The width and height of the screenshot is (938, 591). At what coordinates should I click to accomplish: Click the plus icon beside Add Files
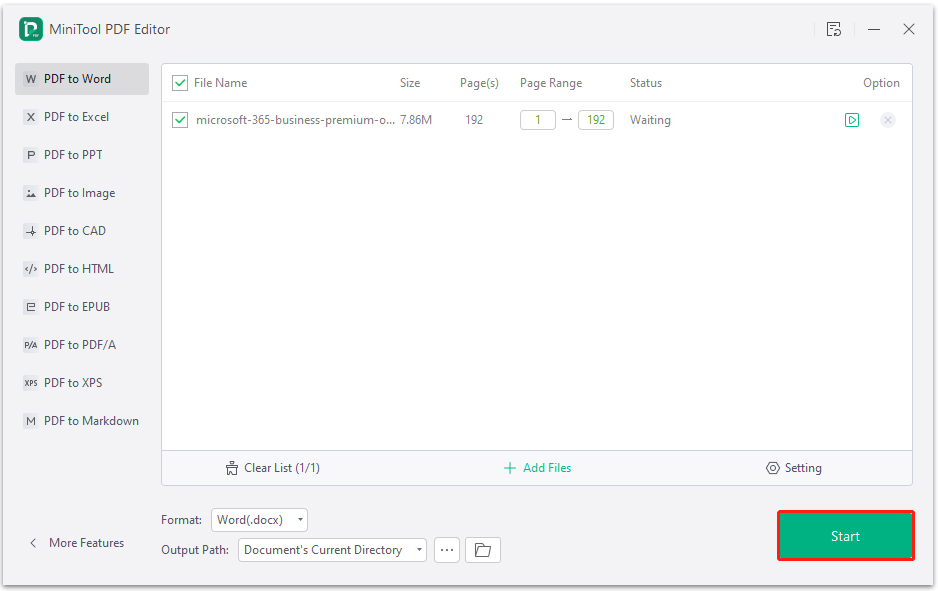click(510, 468)
